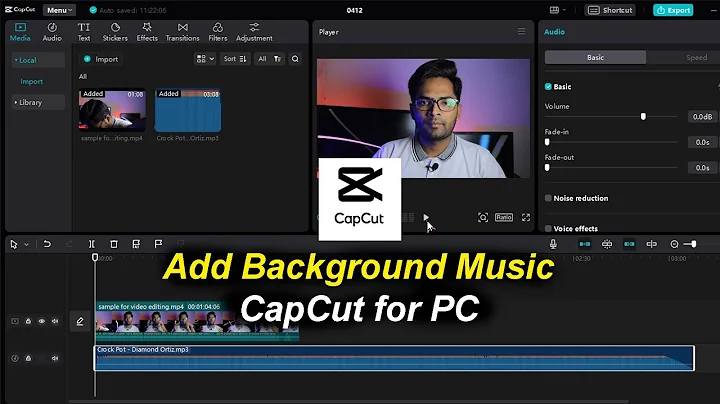Viewport: 720px width, 404px height.
Task: Switch to the Speed tab
Action: [697, 57]
